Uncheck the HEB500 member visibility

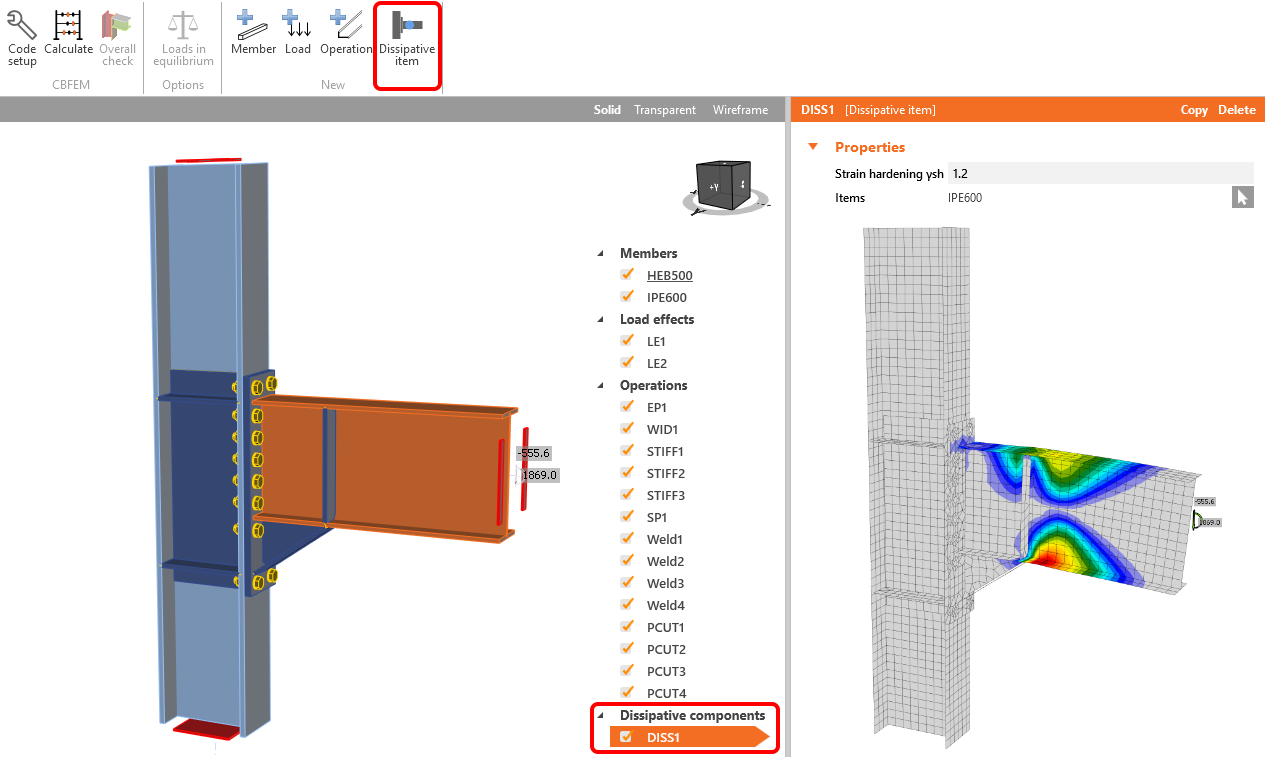[x=628, y=275]
